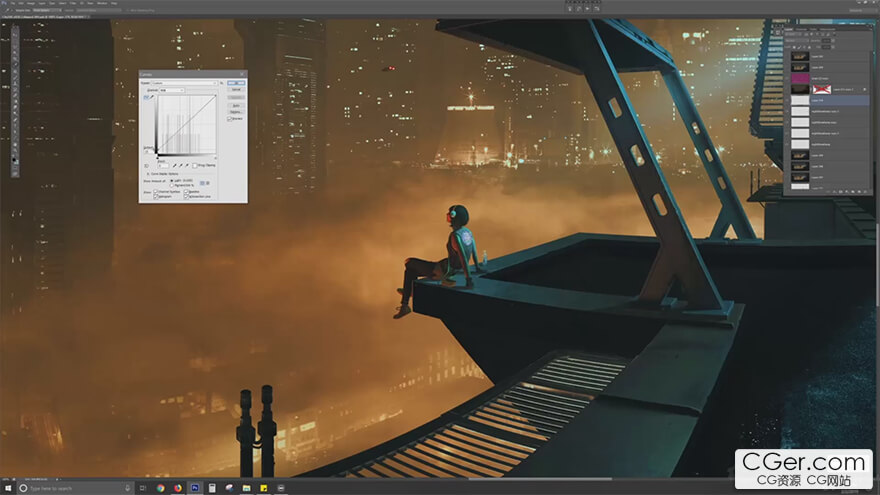Click the Input value field in Curves
Screen dimensions: 880x495
click(x=163, y=166)
